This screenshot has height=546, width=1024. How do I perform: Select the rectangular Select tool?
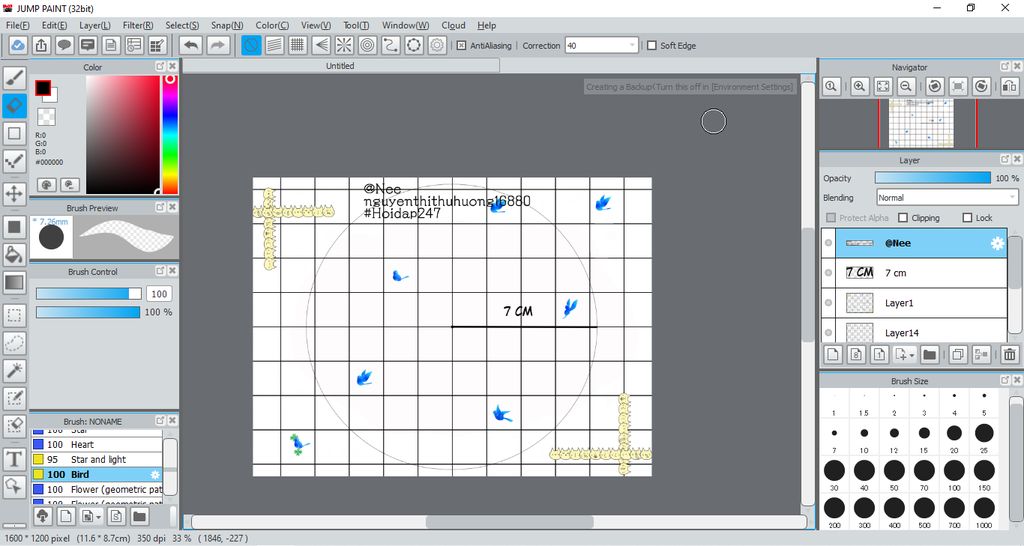[x=14, y=315]
